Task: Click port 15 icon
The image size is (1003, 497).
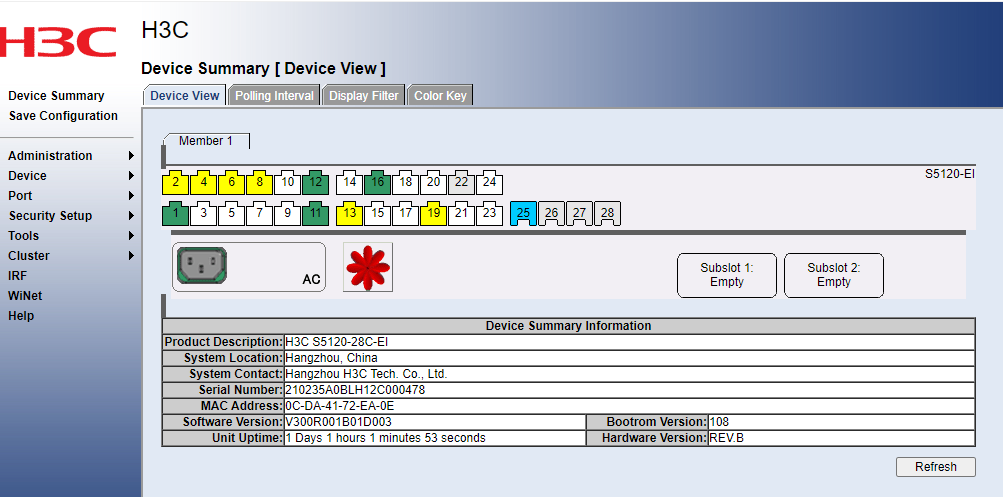Action: (x=377, y=214)
